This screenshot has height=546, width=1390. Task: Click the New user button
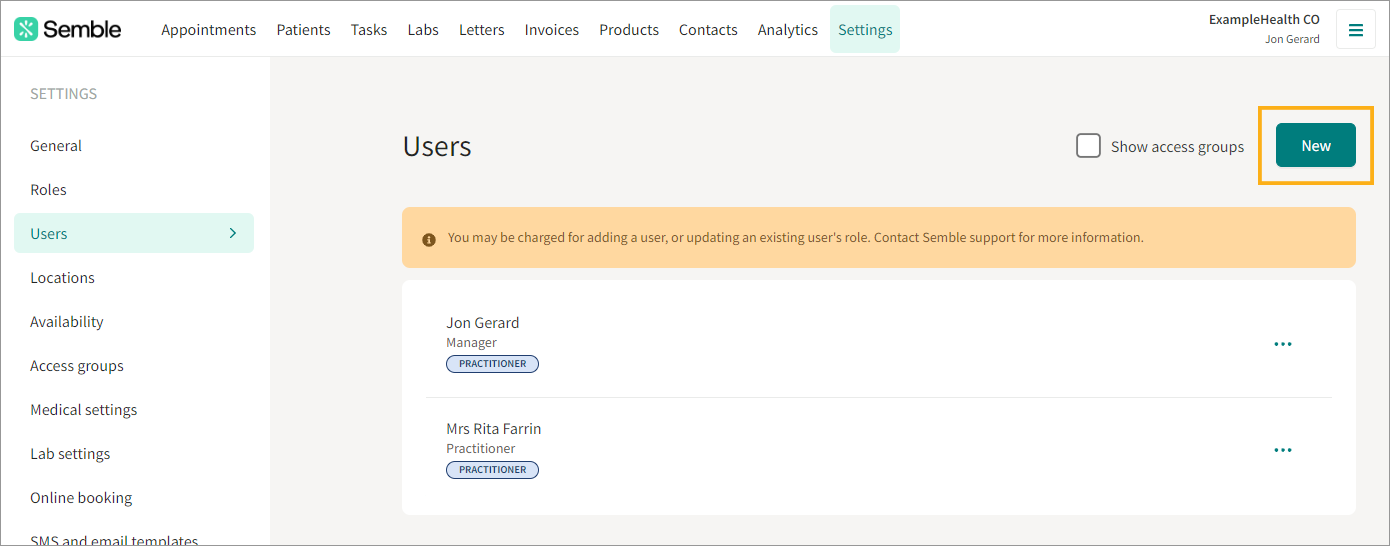[1316, 145]
